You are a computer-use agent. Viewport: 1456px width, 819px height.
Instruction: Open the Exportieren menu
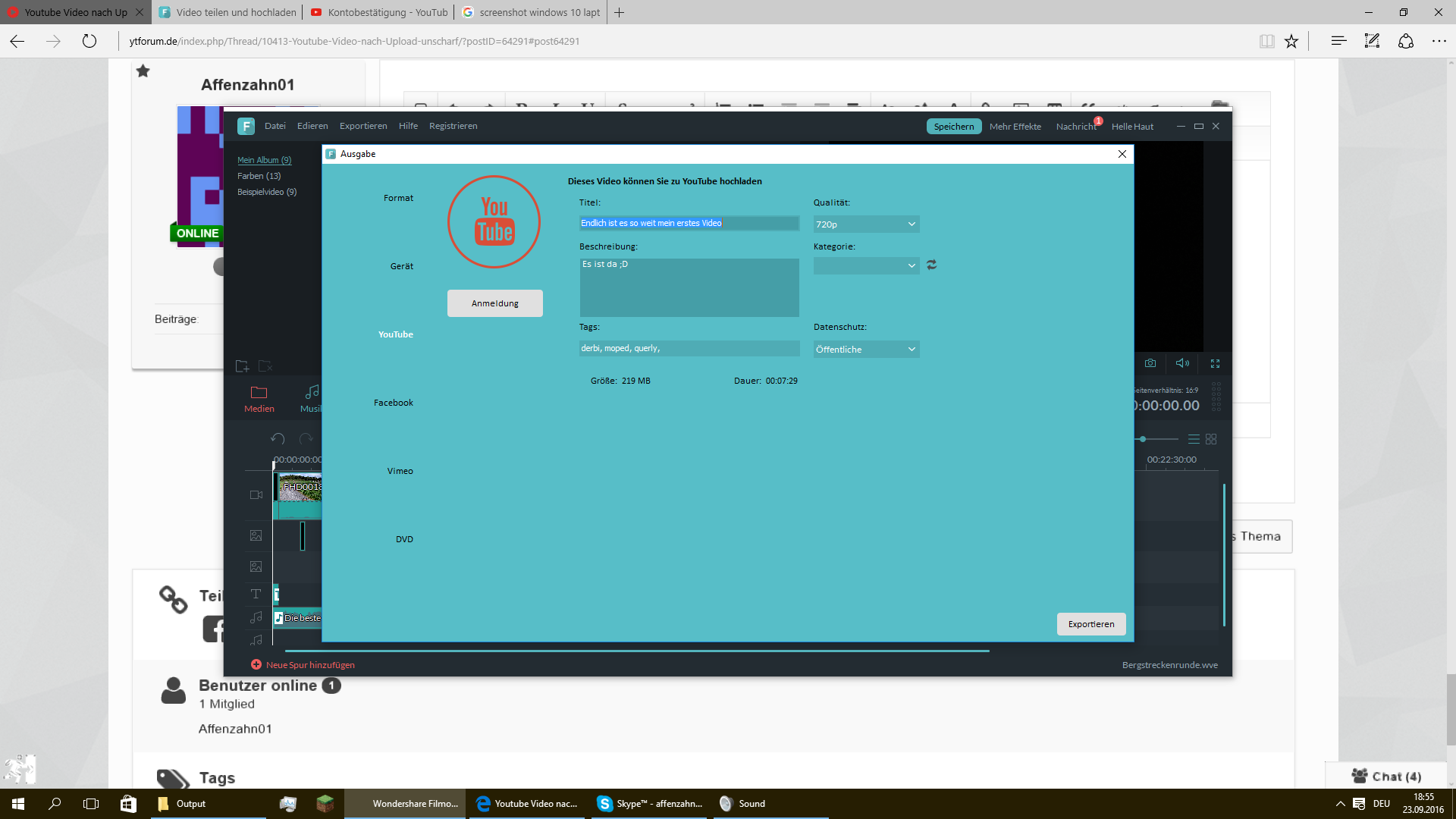coord(363,126)
